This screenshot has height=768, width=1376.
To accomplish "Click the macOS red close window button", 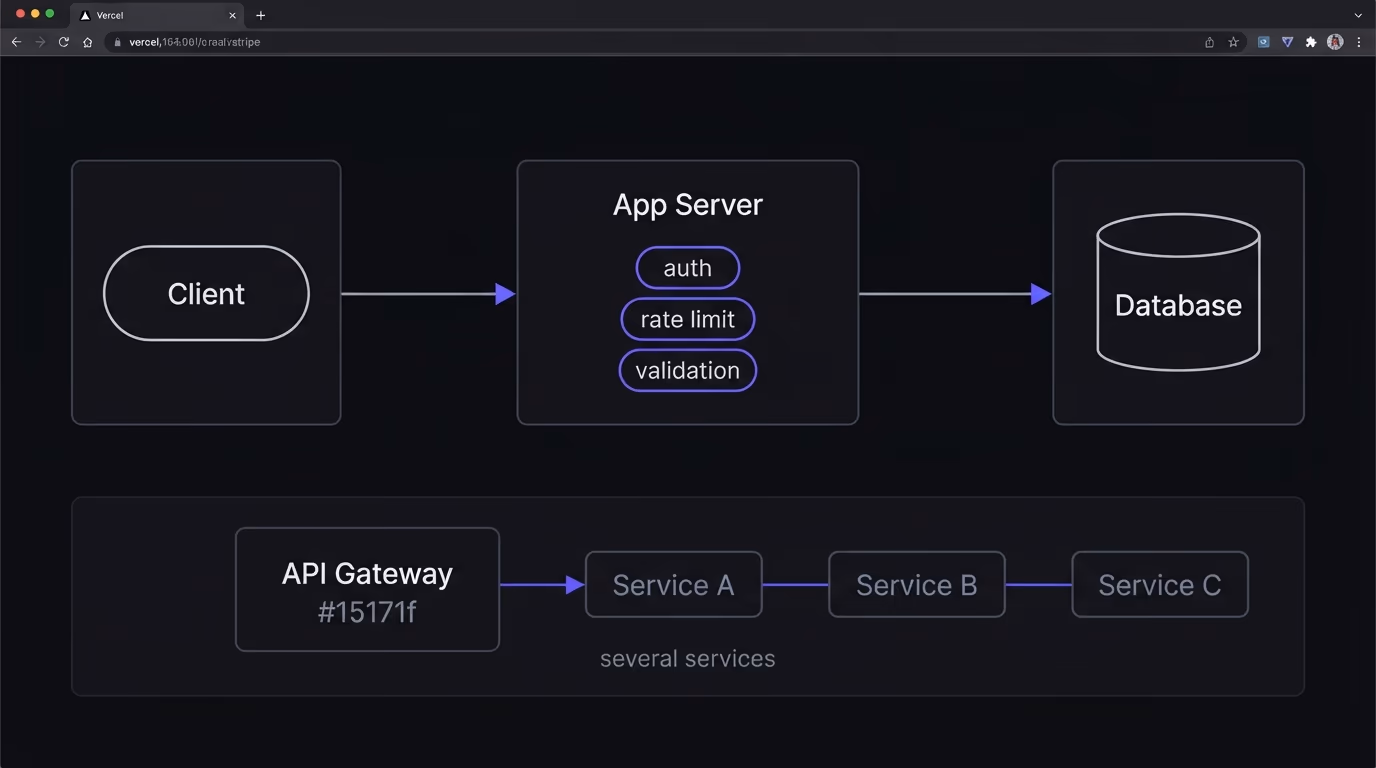I will pos(20,14).
